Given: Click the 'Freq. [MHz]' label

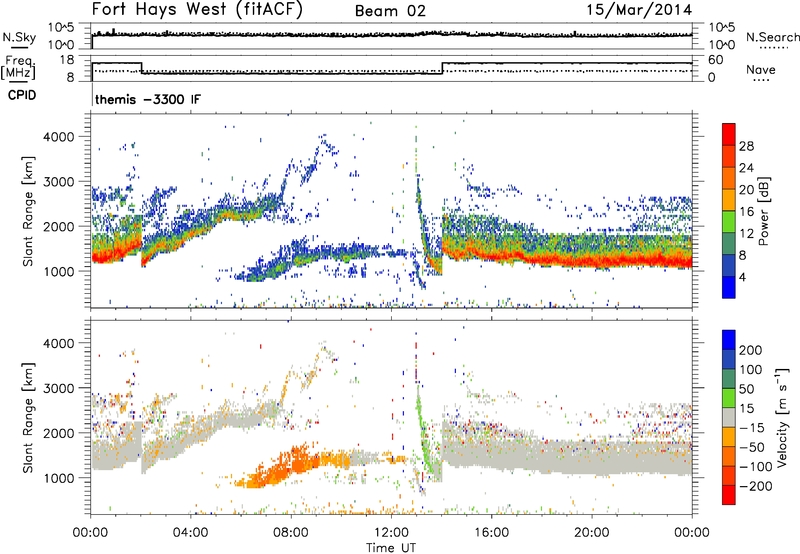Looking at the screenshot, I should pyautogui.click(x=19, y=68).
